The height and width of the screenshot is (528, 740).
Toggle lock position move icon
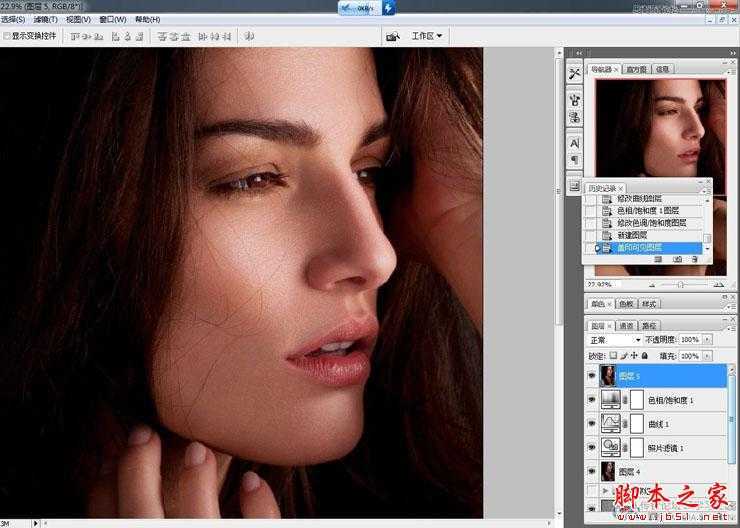point(634,355)
